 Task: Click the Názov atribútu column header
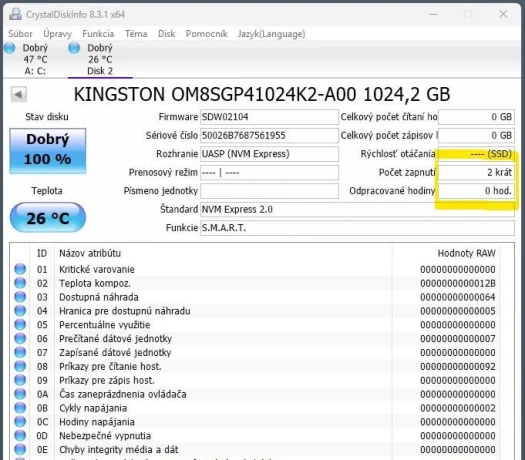[x=90, y=253]
